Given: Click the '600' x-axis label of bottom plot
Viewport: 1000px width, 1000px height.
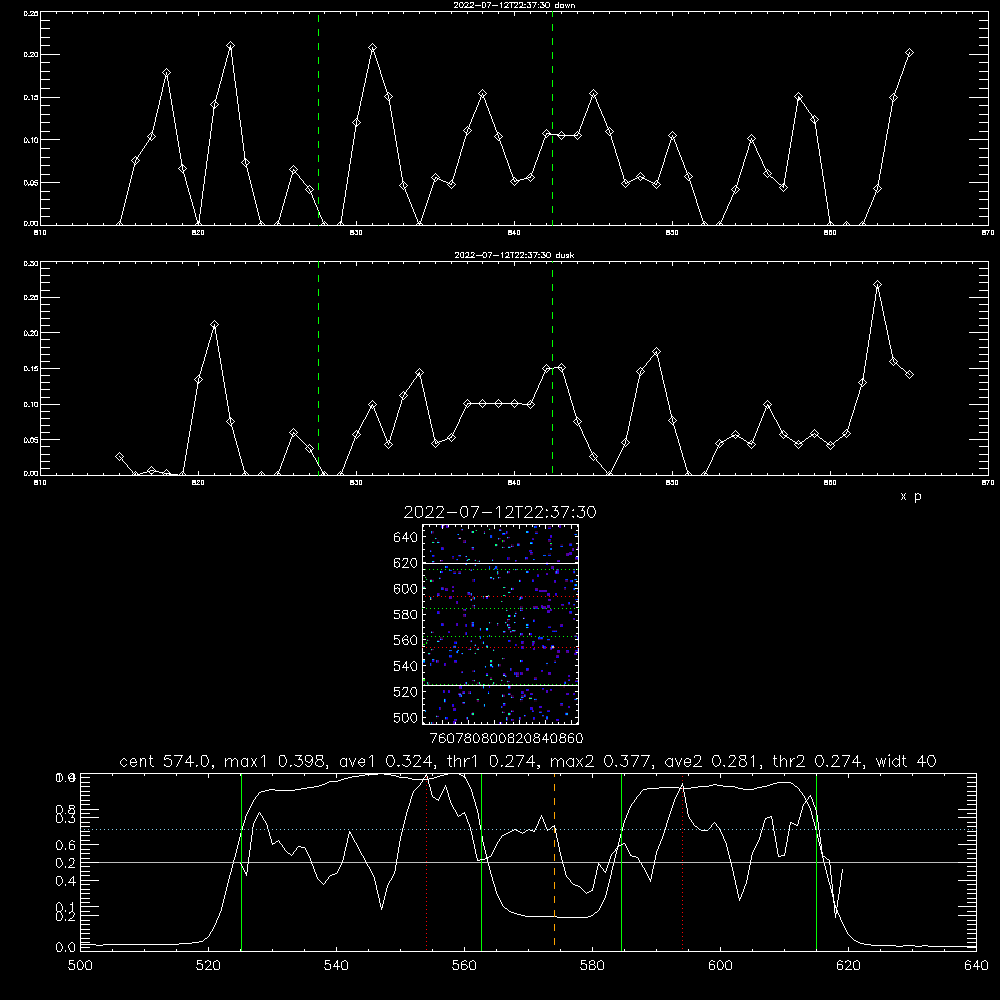Looking at the screenshot, I should coord(720,966).
